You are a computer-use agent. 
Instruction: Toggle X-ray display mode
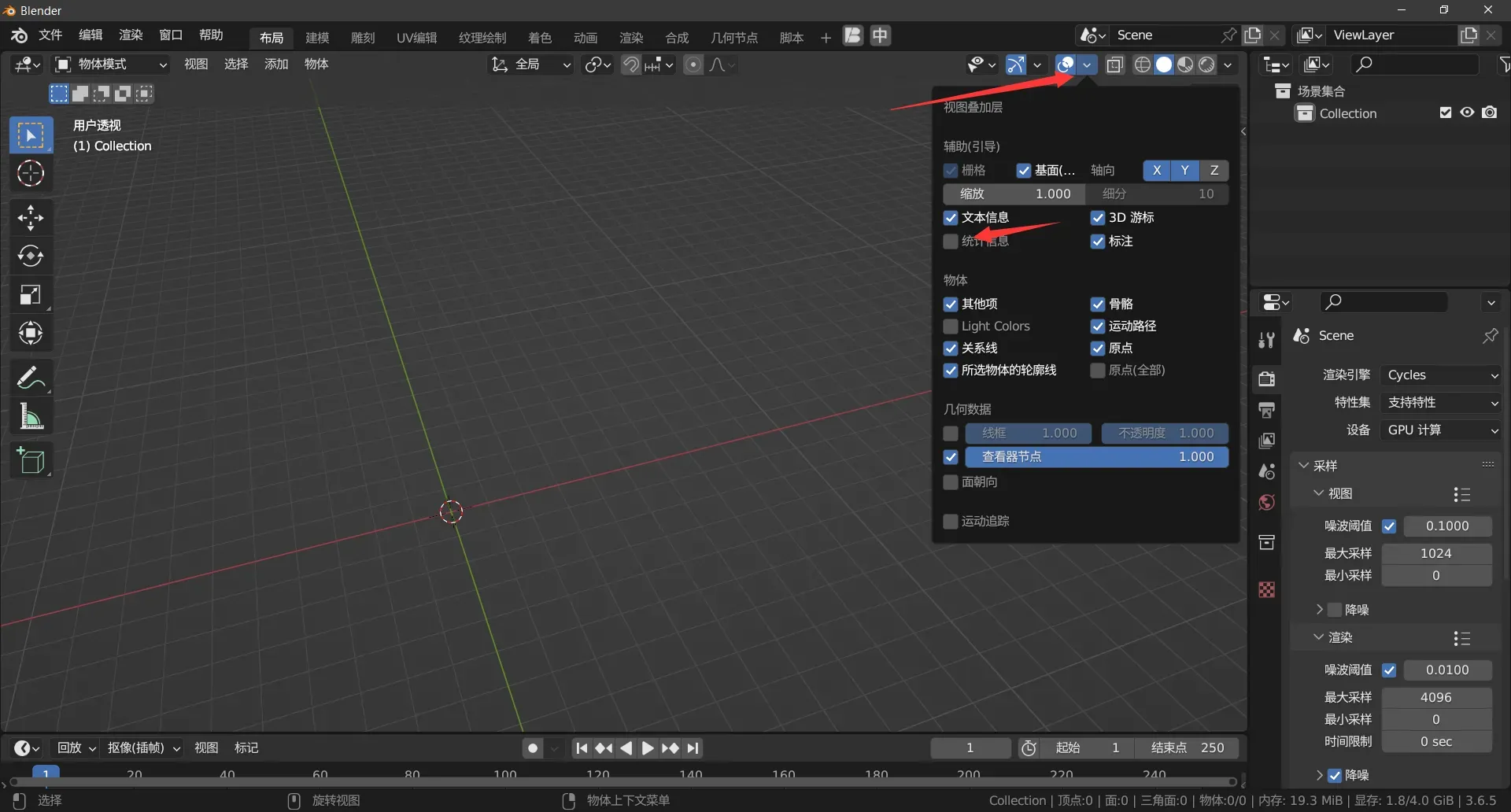[1115, 65]
